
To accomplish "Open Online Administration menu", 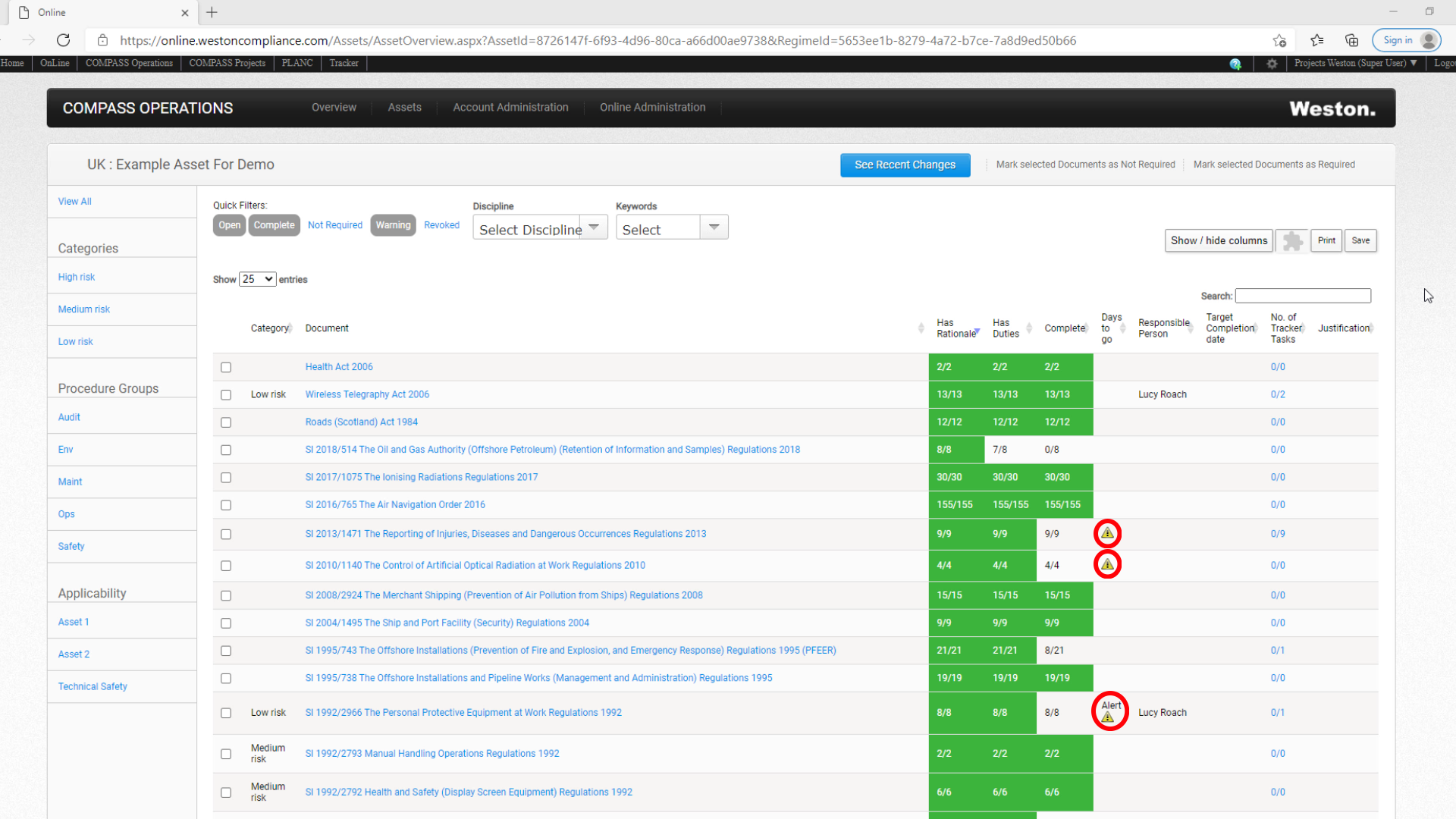I will [652, 108].
